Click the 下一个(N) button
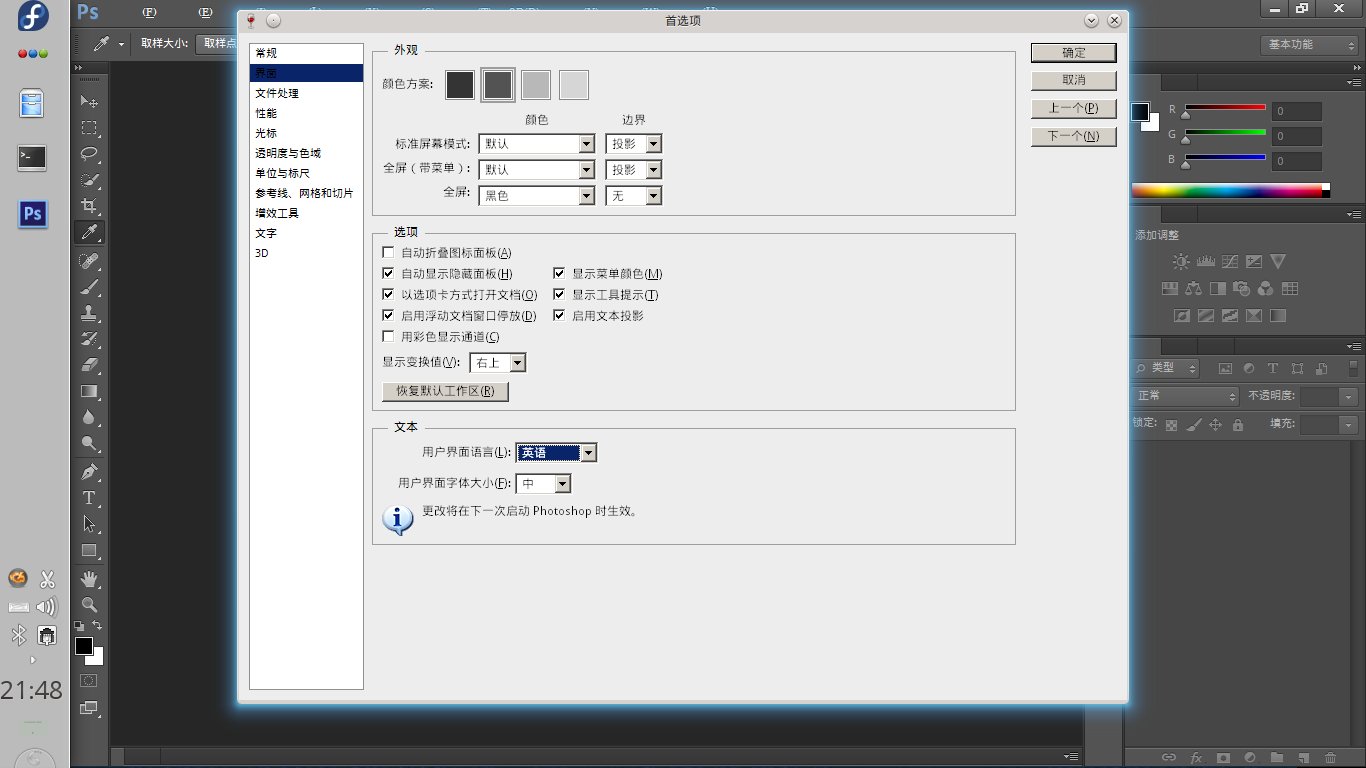This screenshot has height=768, width=1366. 1074,136
